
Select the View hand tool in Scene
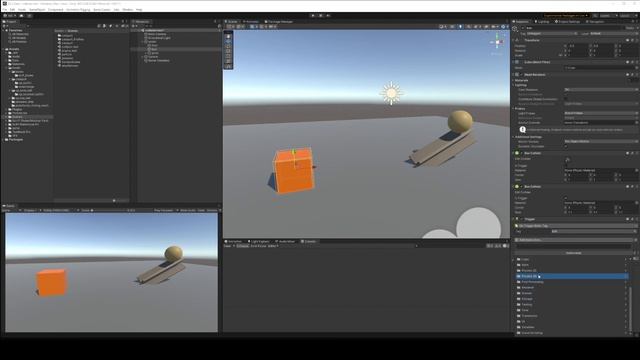tap(228, 36)
